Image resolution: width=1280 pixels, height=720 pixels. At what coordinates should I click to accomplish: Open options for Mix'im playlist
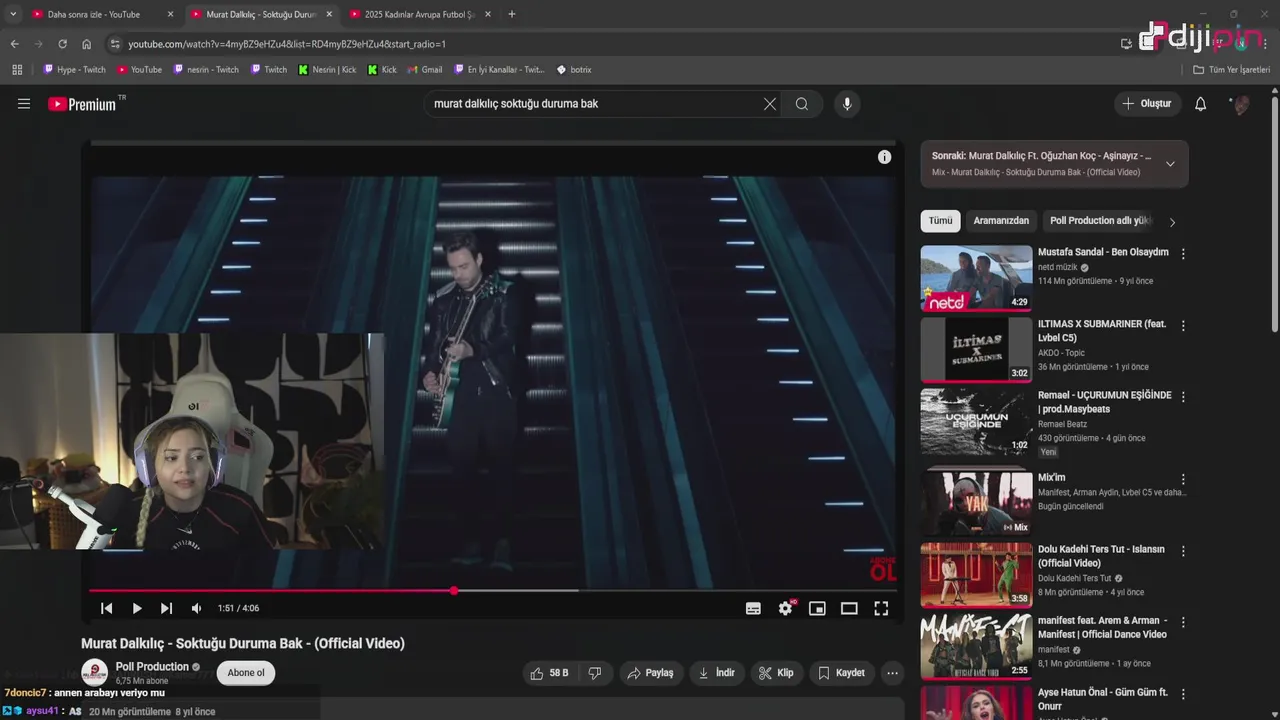click(1183, 480)
